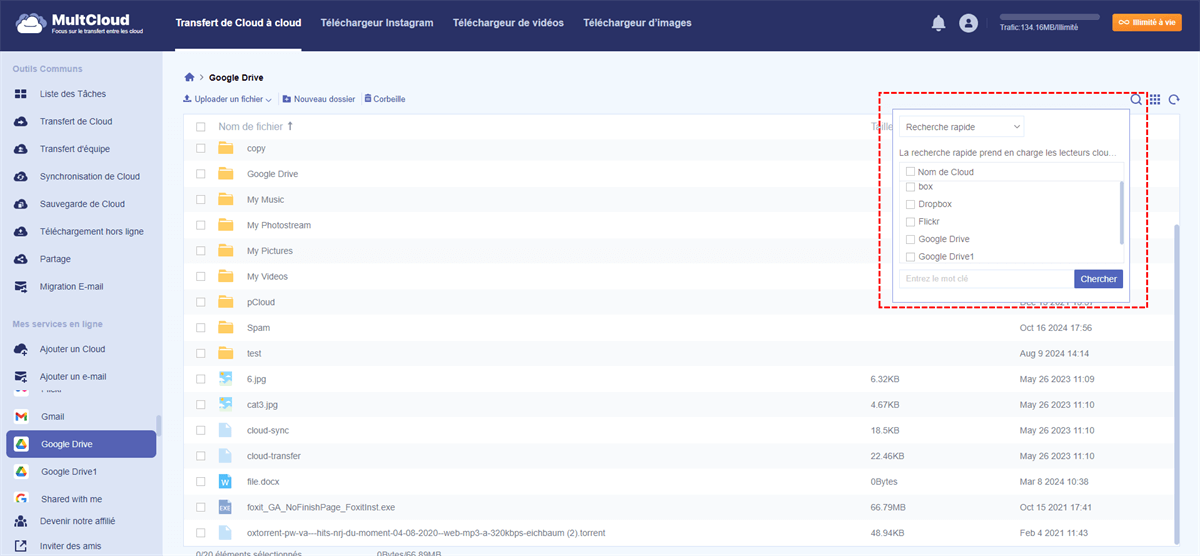Open Téléchargeur d'images tab
The width and height of the screenshot is (1200, 556).
(x=637, y=23)
